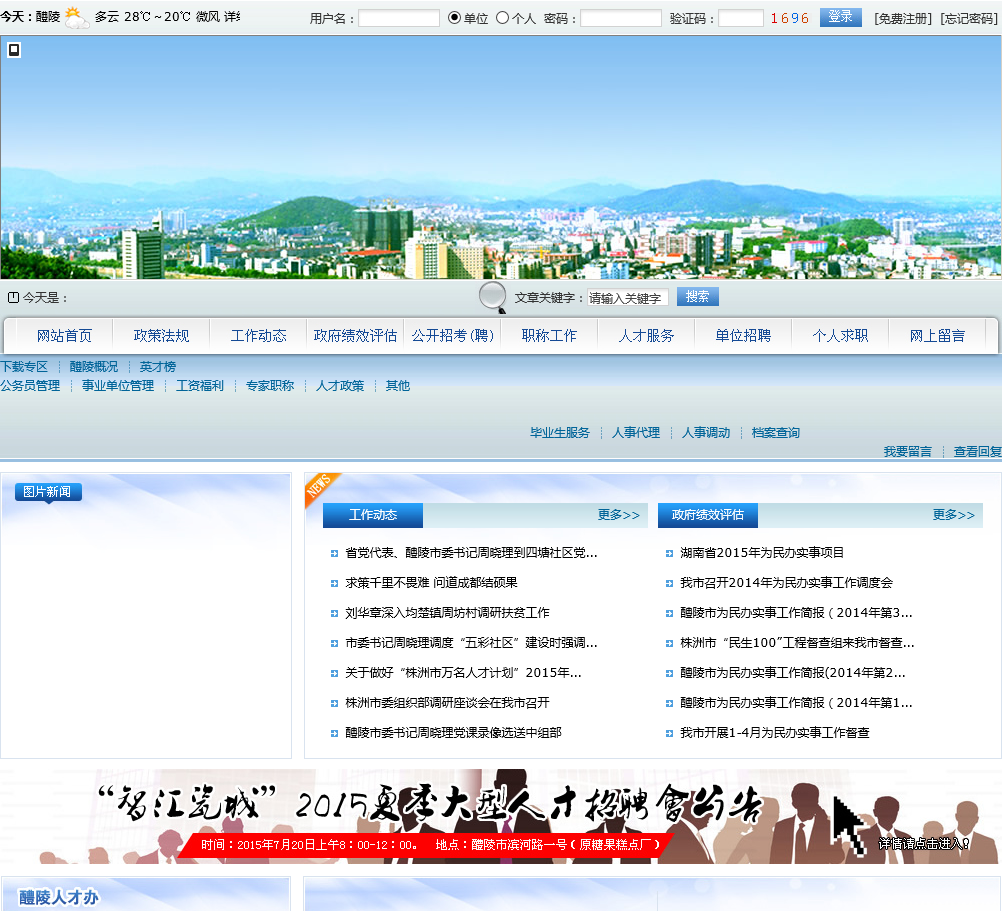
Task: Open 公开招考(聘) navigation item
Action: [452, 335]
